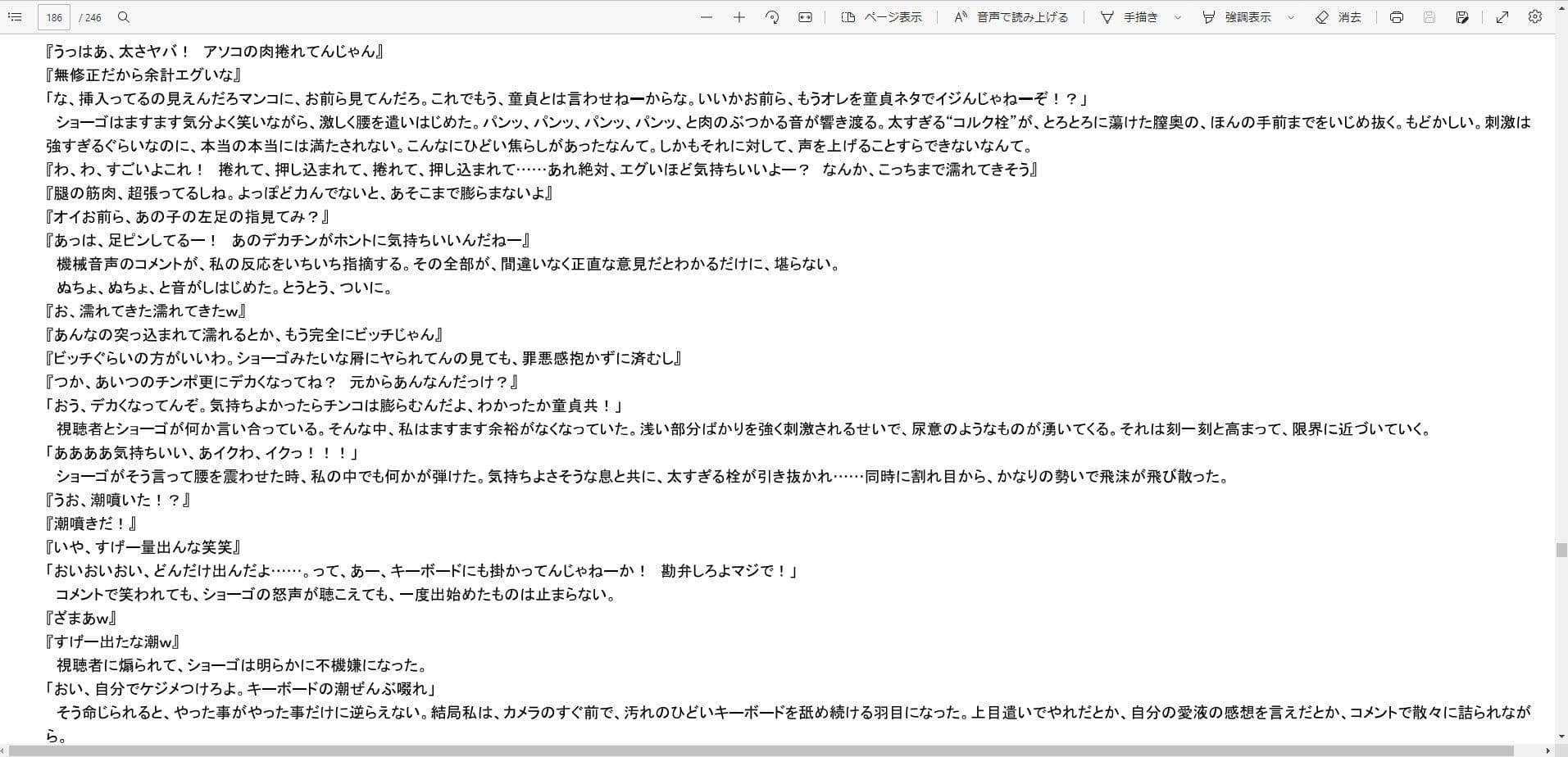Open the ページ表示 page view menu

point(881,16)
